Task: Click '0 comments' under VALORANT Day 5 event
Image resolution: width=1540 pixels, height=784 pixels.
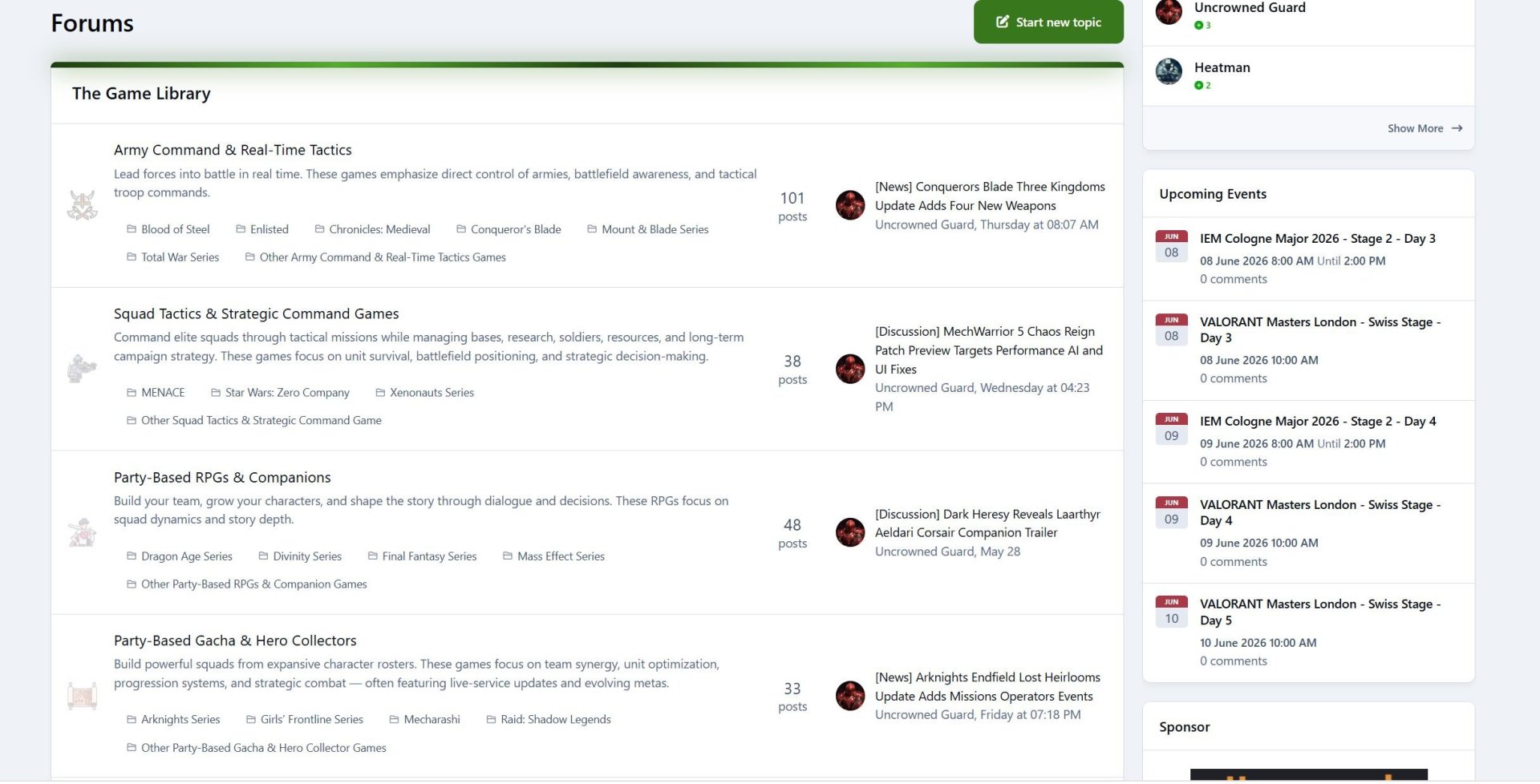Action: click(1234, 661)
